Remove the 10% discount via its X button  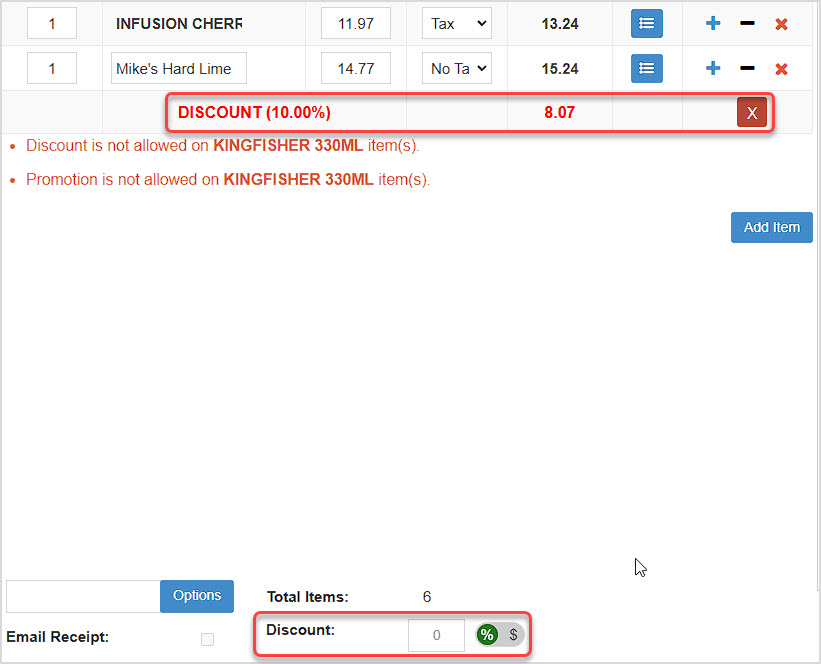(x=752, y=112)
